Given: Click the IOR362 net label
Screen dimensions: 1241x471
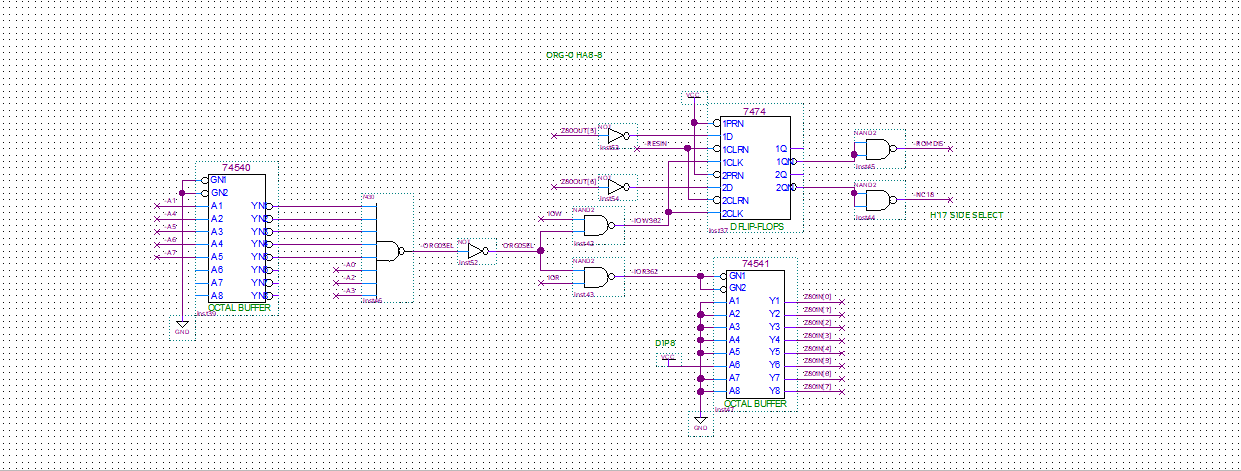Looking at the screenshot, I should click(x=645, y=272).
